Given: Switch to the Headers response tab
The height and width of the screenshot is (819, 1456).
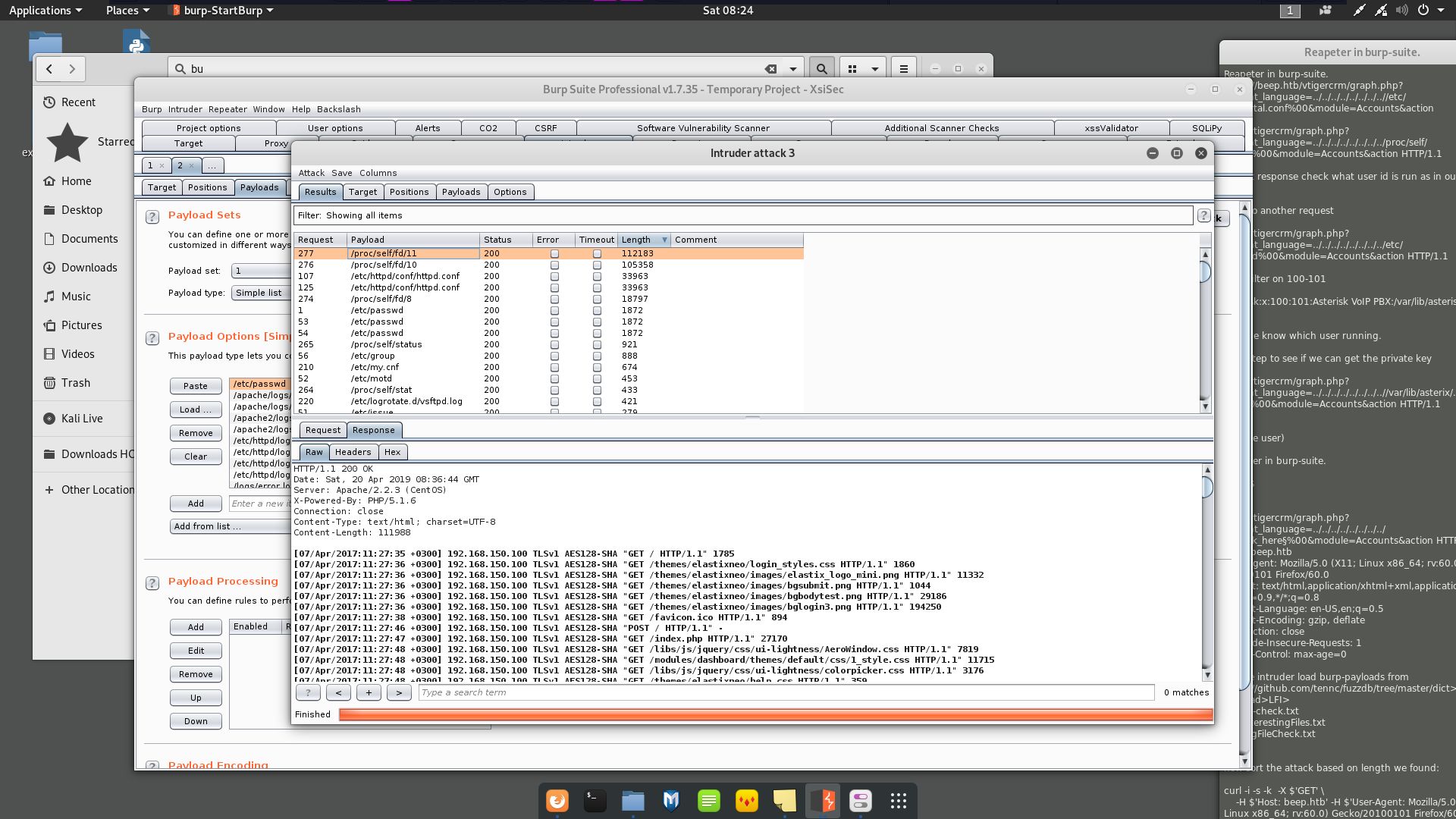Looking at the screenshot, I should pos(353,452).
